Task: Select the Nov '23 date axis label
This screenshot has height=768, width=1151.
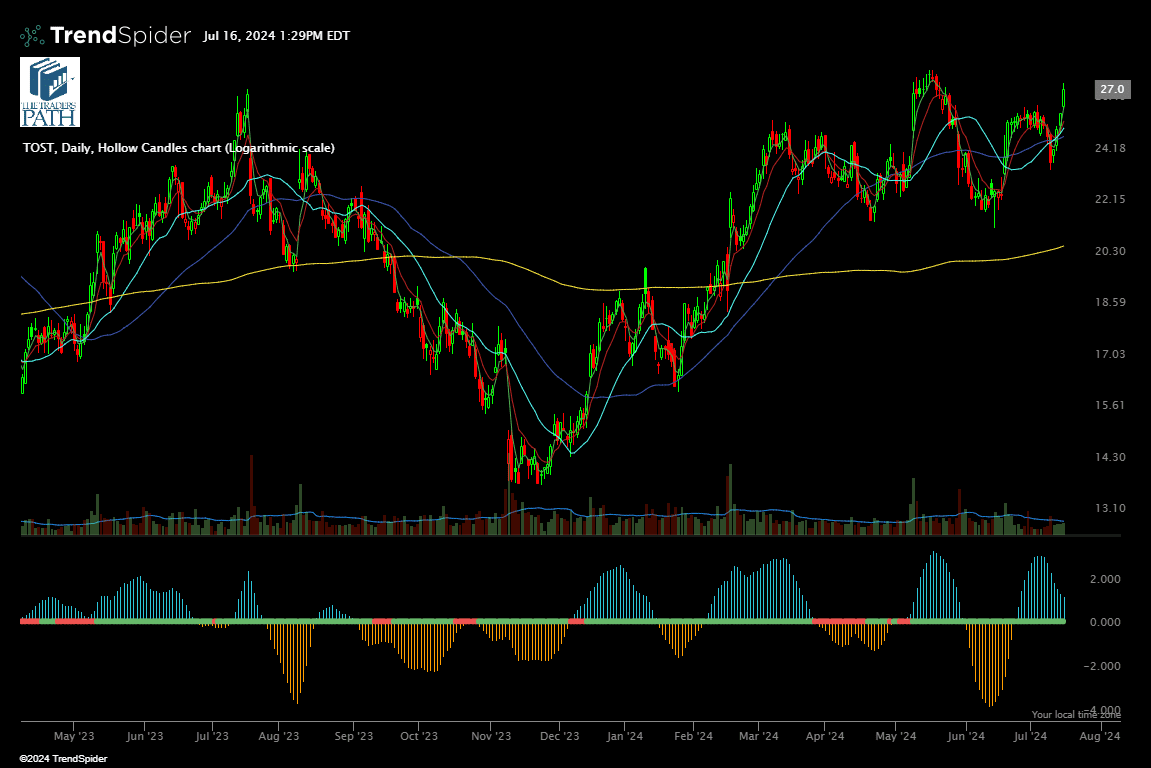Action: tap(491, 737)
